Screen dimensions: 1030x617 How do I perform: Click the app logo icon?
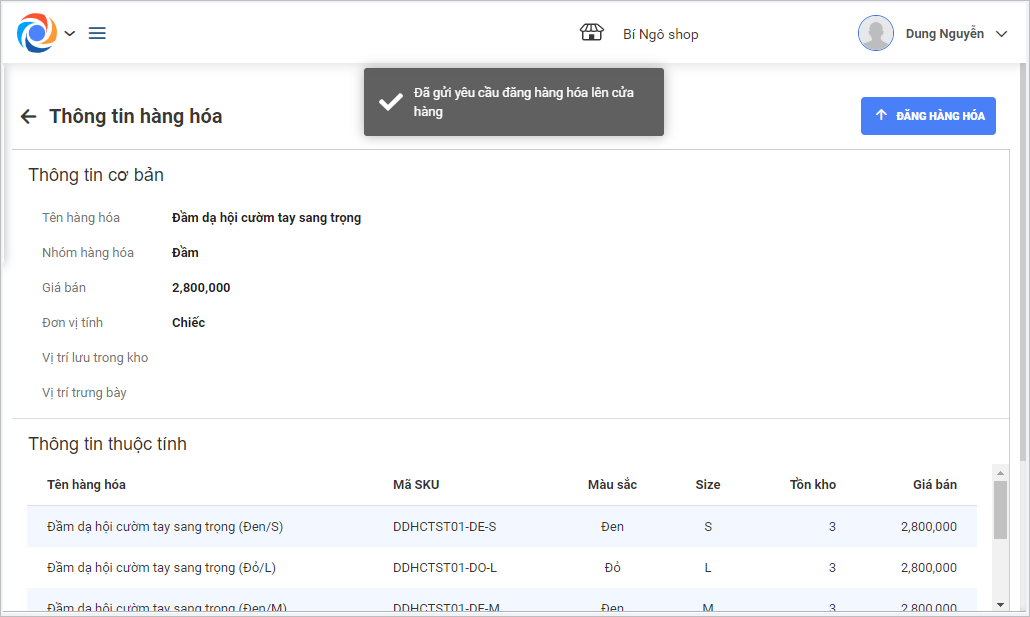(x=37, y=33)
